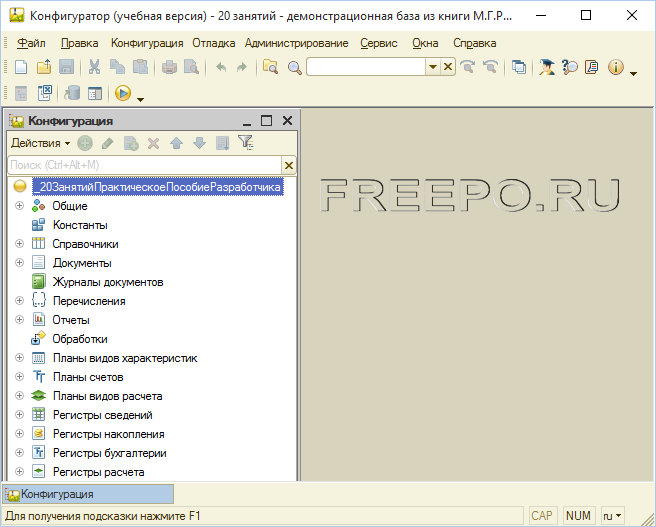Click the move up arrow icon
Screen dimensions: 656x527
coord(177,143)
